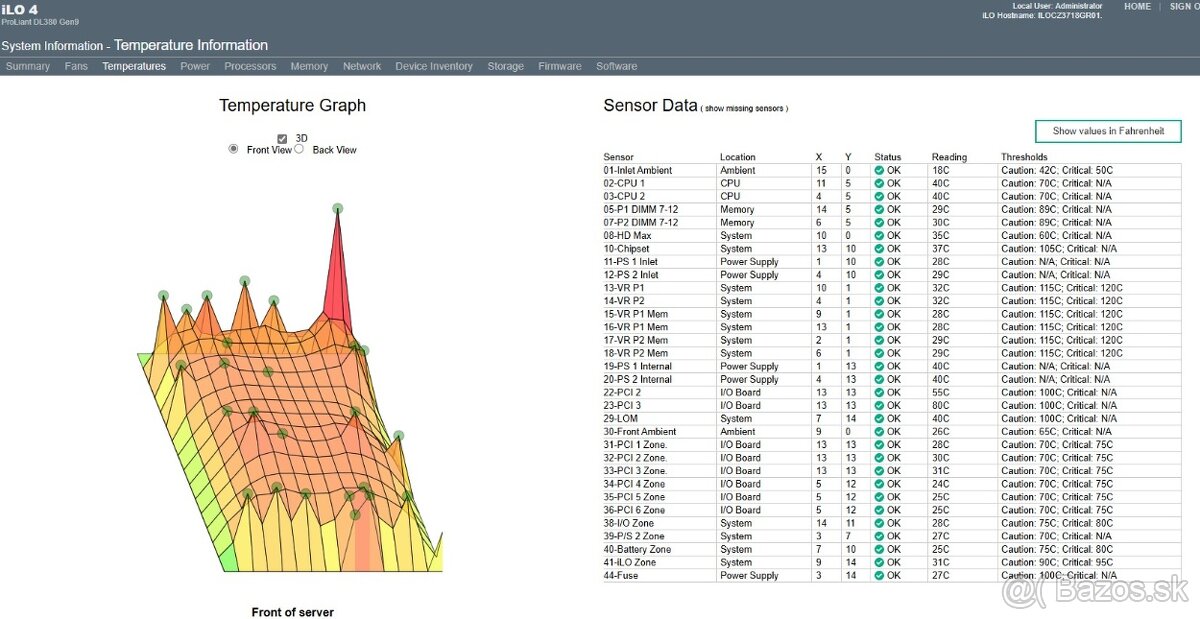Click OK status icon for 02-CPU 1 sensor
The image size is (1200, 619).
(x=879, y=184)
